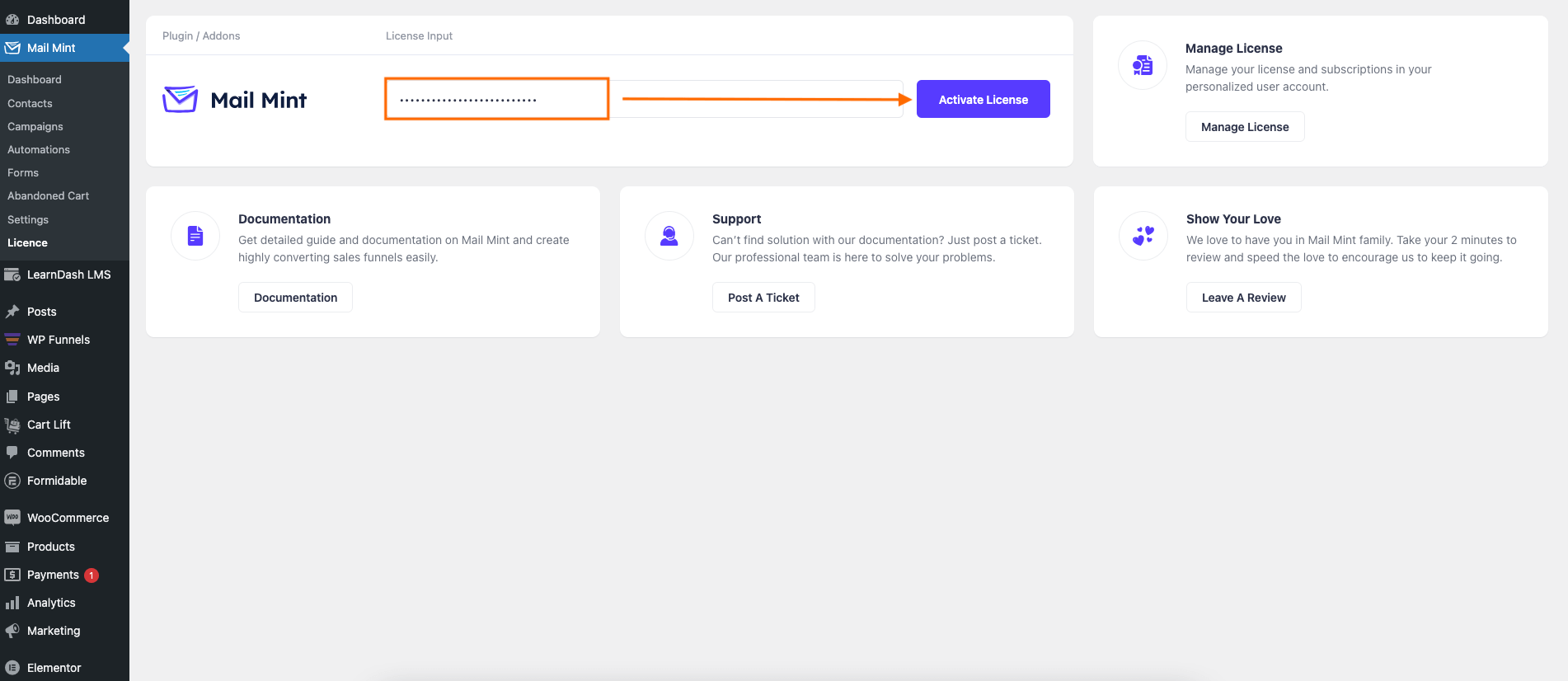Click the Mail Mint brand name text
Image resolution: width=1568 pixels, height=681 pixels.
[259, 100]
